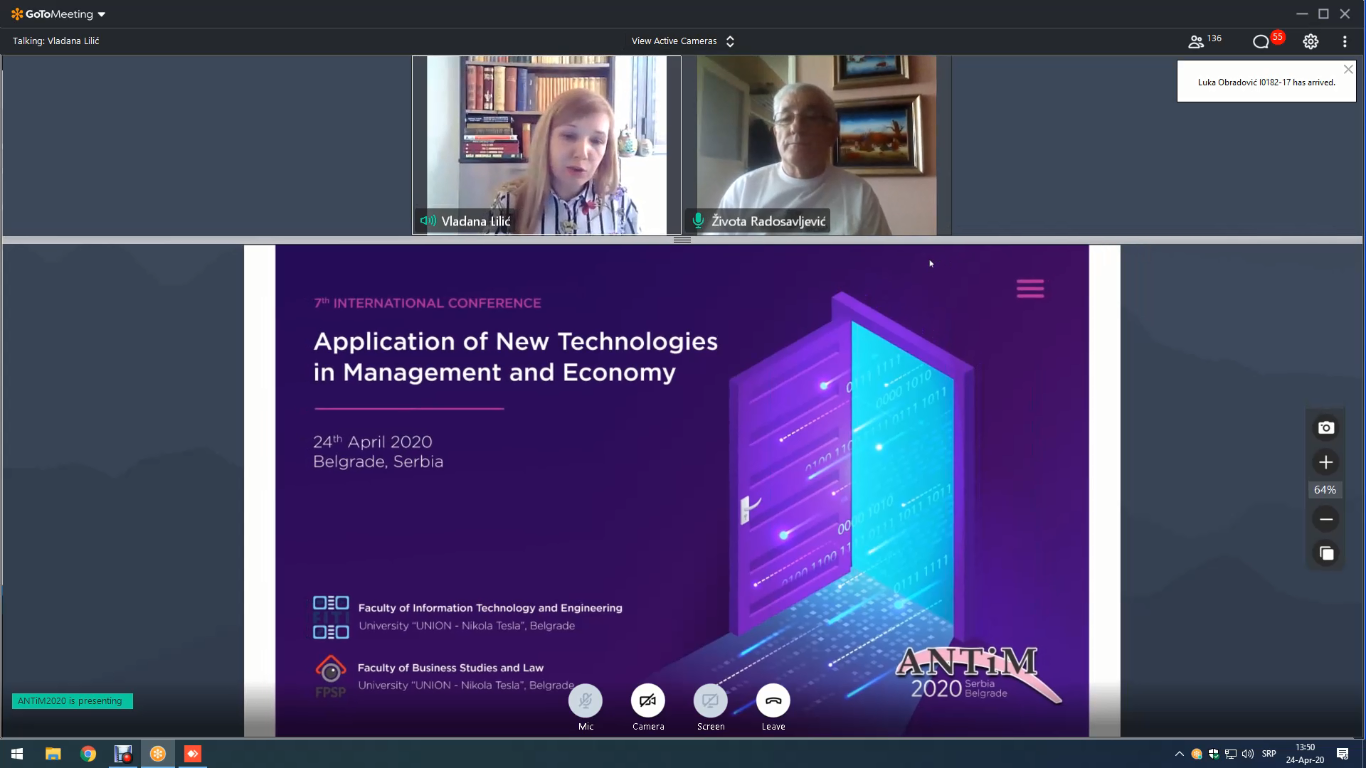Click the SRP language indicator

1269,754
